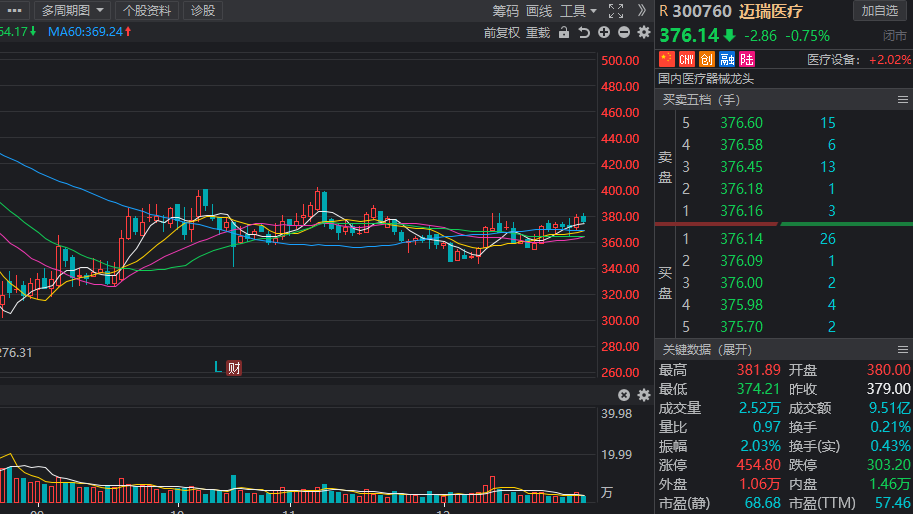The image size is (913, 514).
Task: Click the 重载 reload button
Action: pyautogui.click(x=538, y=33)
